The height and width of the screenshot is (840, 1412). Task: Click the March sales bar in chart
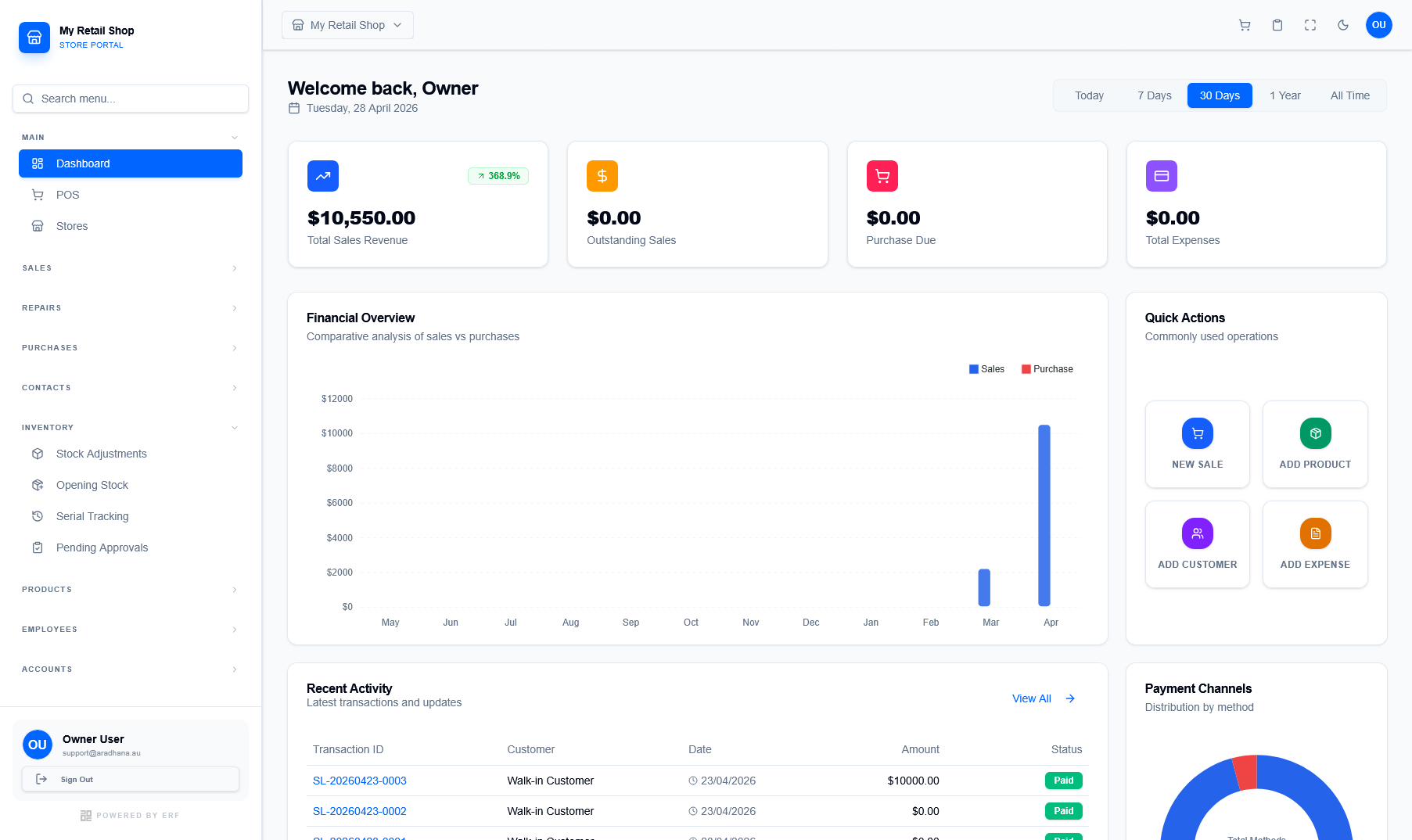984,587
